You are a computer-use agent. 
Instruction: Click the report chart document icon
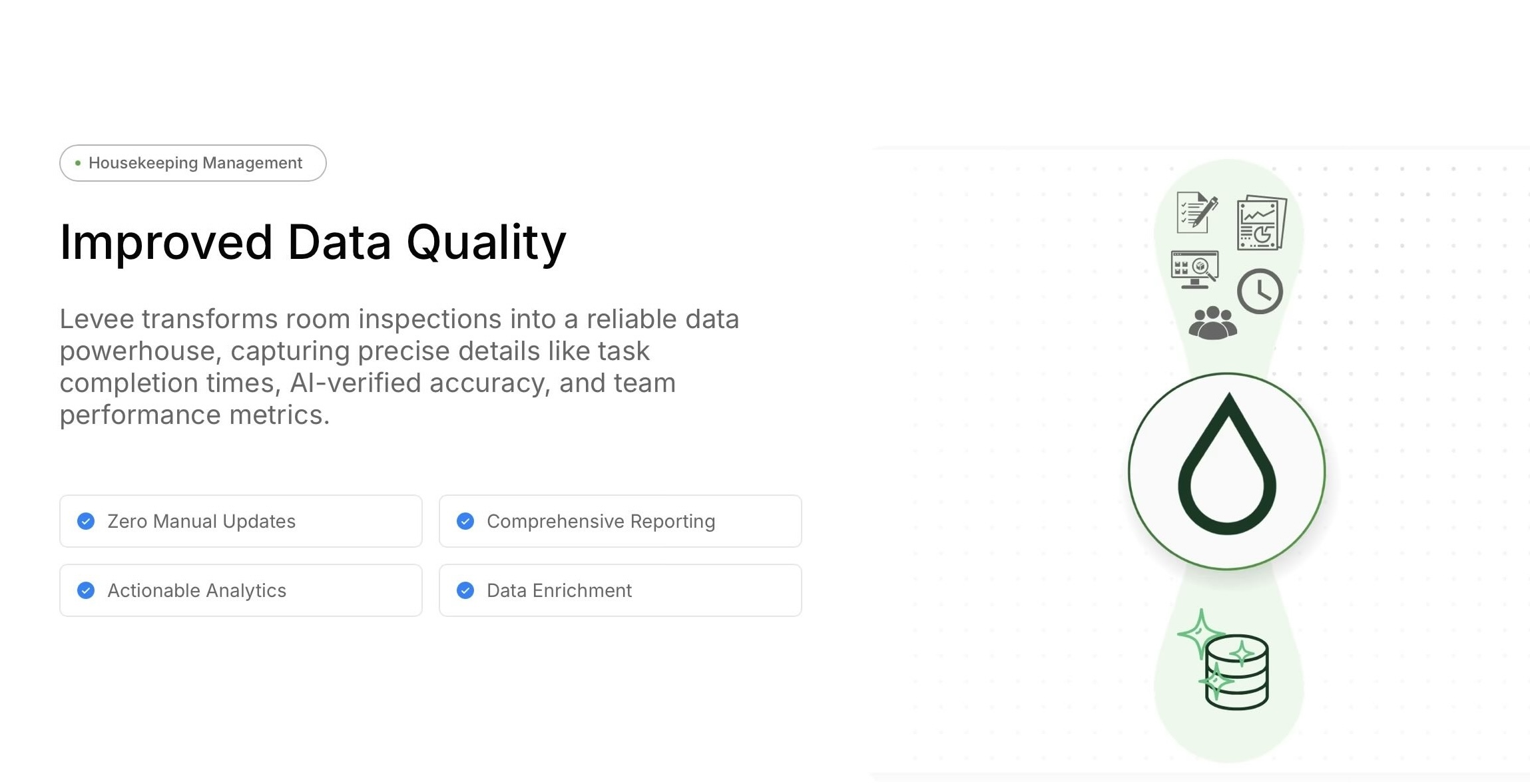(x=1261, y=223)
